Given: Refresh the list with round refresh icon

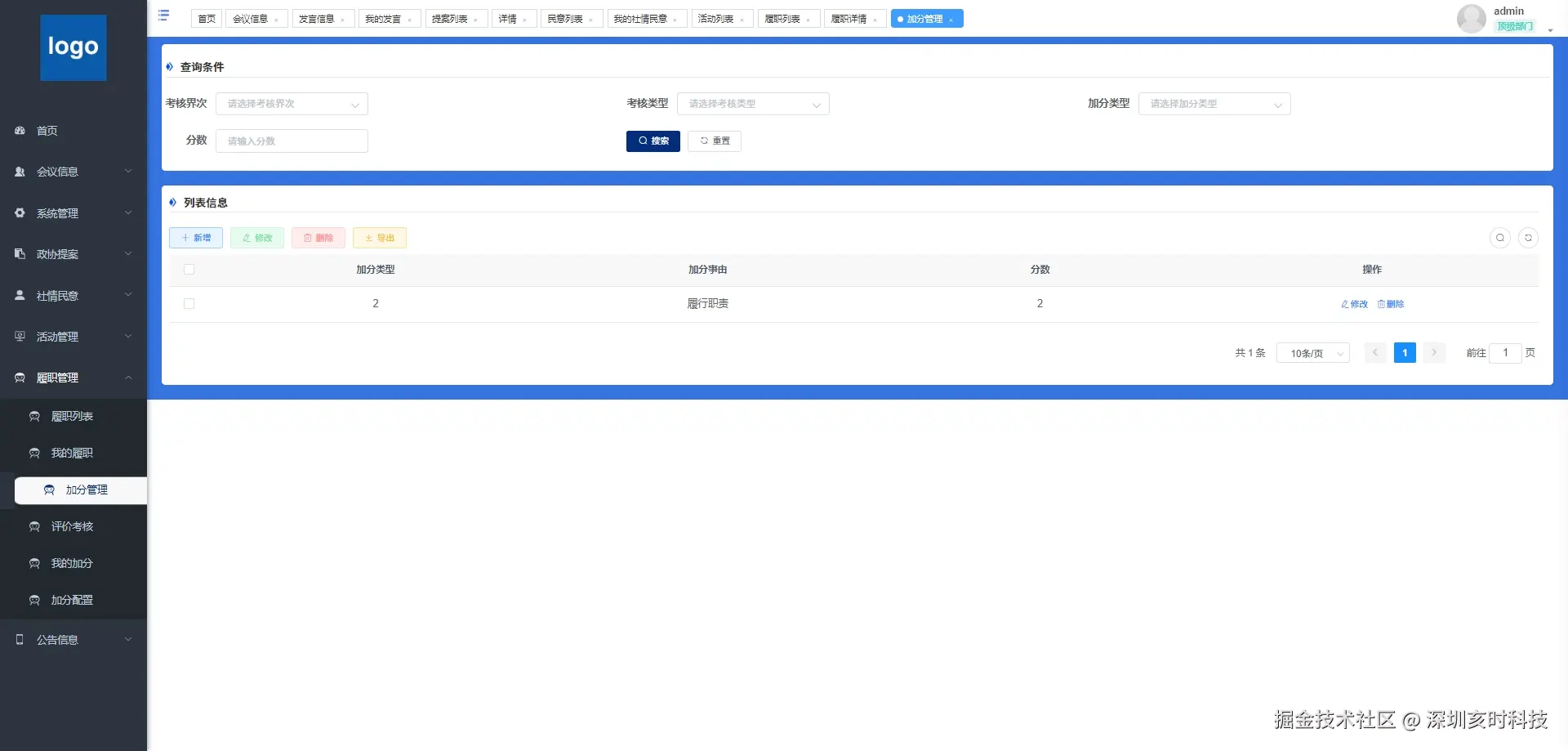Looking at the screenshot, I should point(1528,238).
